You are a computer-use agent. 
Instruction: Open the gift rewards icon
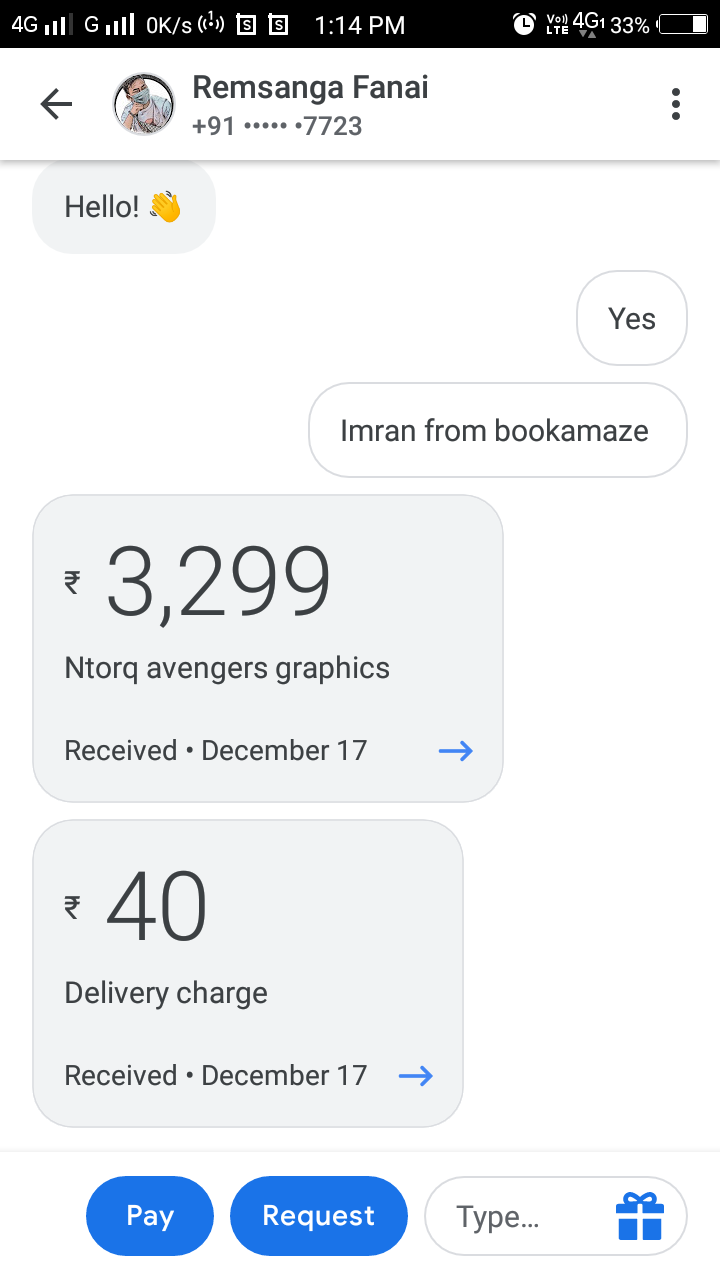tap(640, 1216)
